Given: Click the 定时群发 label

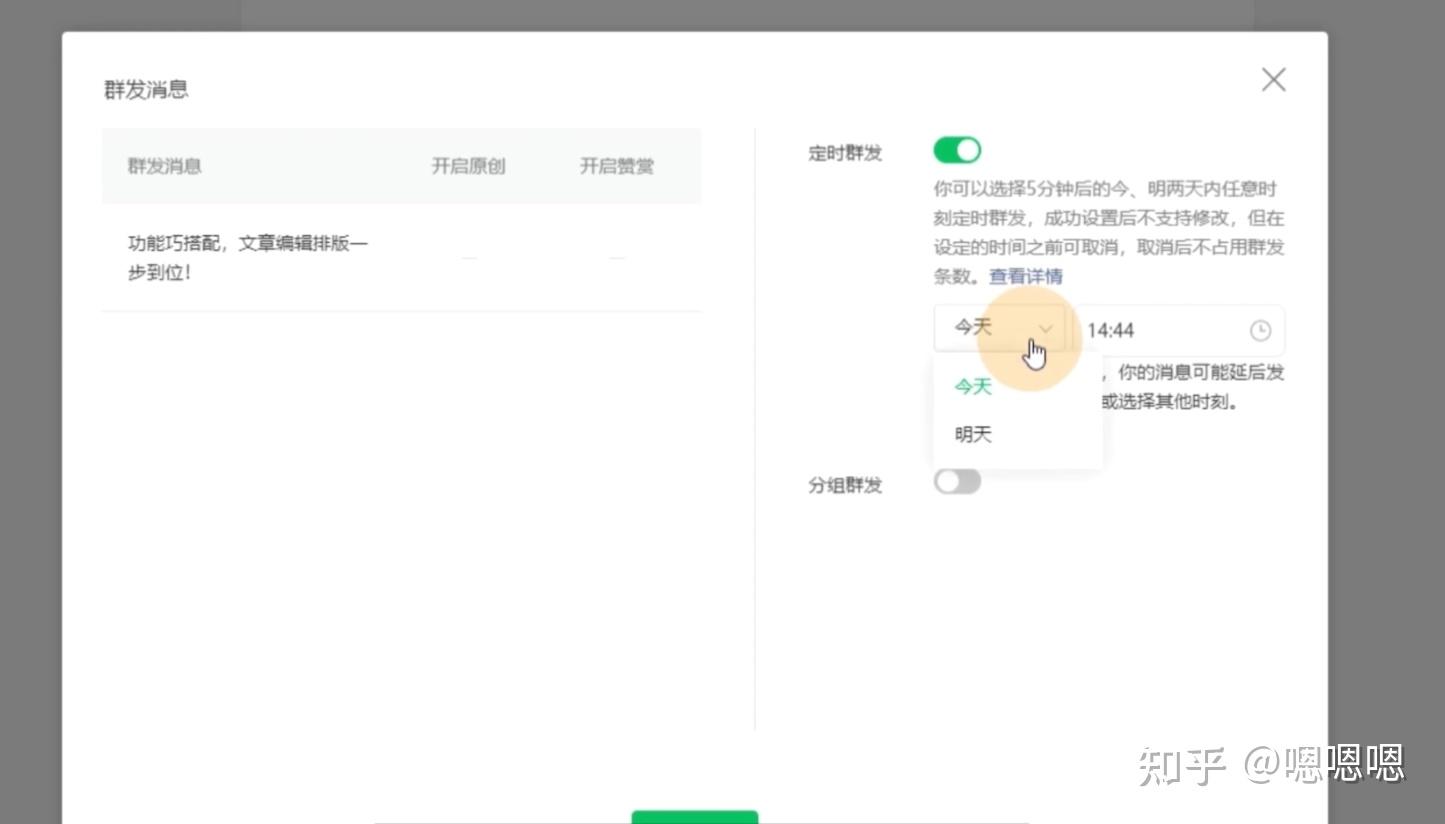Looking at the screenshot, I should tap(845, 154).
